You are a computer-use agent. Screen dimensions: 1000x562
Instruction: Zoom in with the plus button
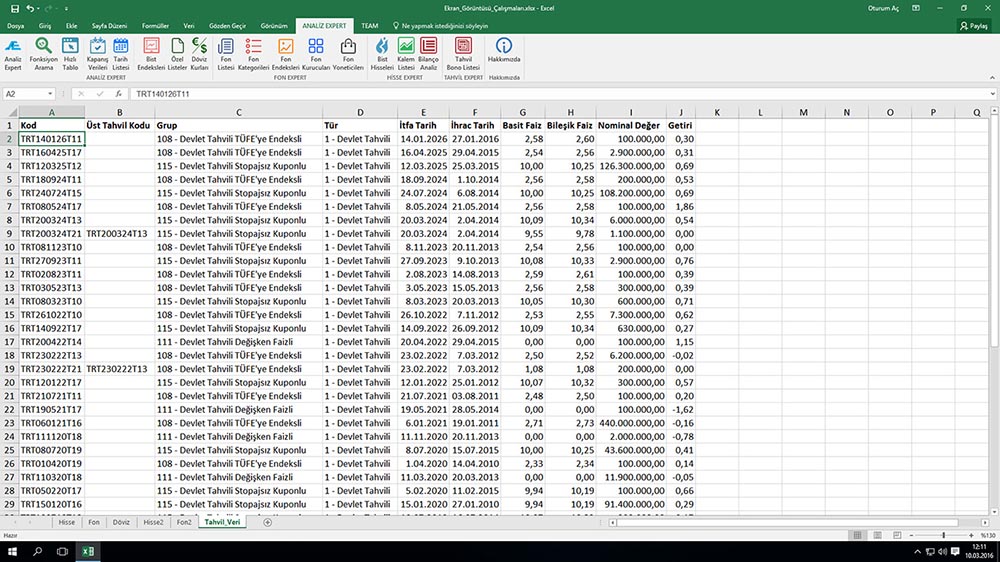point(971,535)
